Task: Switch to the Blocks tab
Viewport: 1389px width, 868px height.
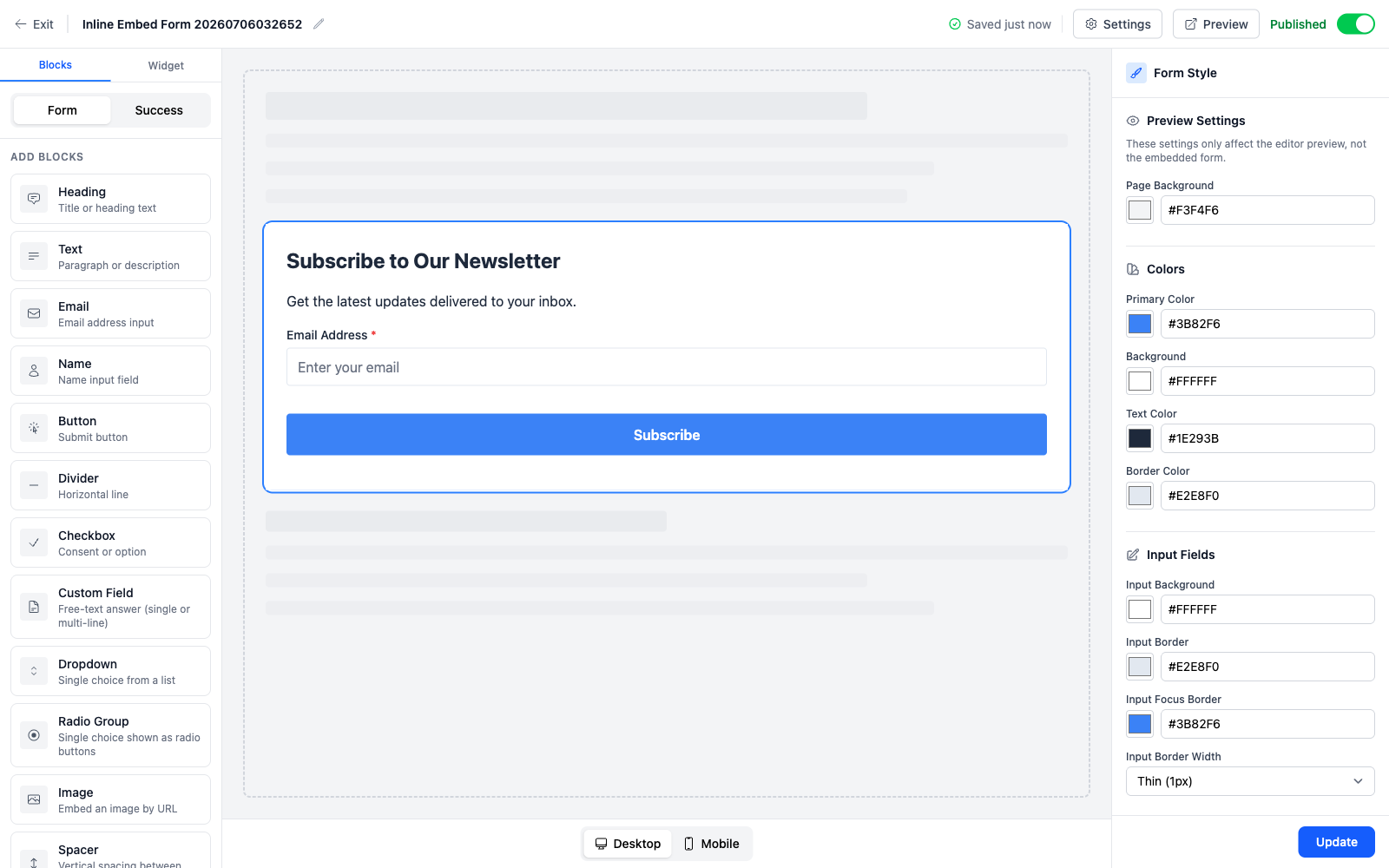Action: [x=56, y=65]
